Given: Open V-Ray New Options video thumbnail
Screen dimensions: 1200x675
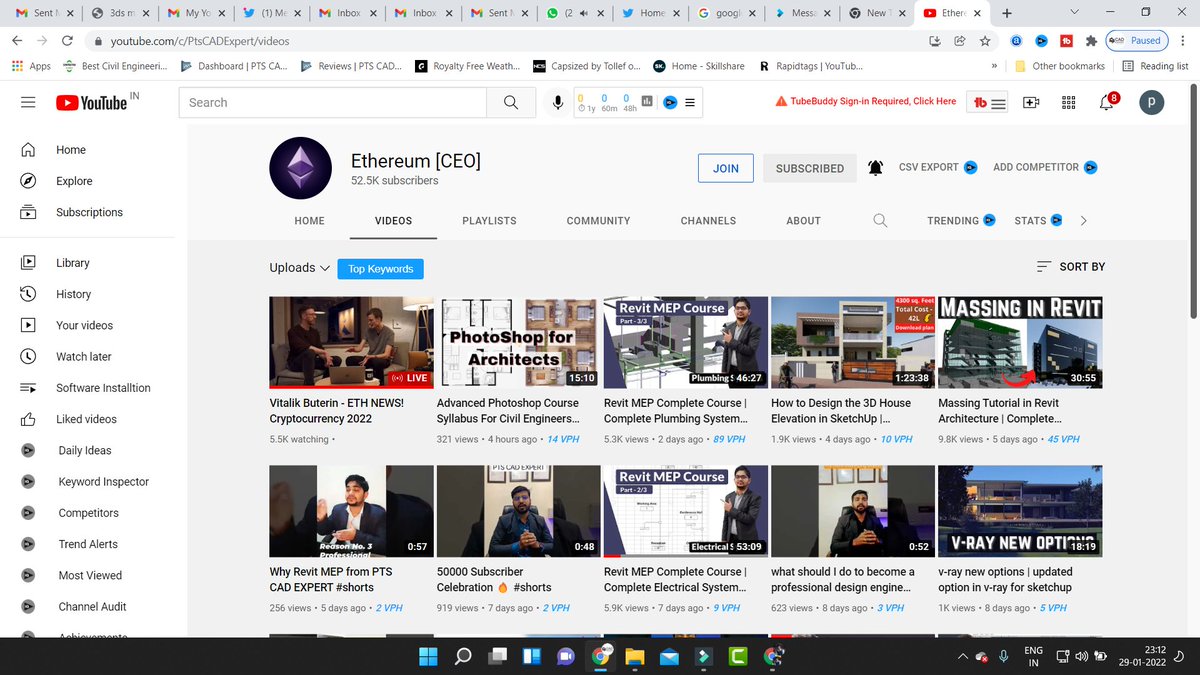Looking at the screenshot, I should point(1020,511).
